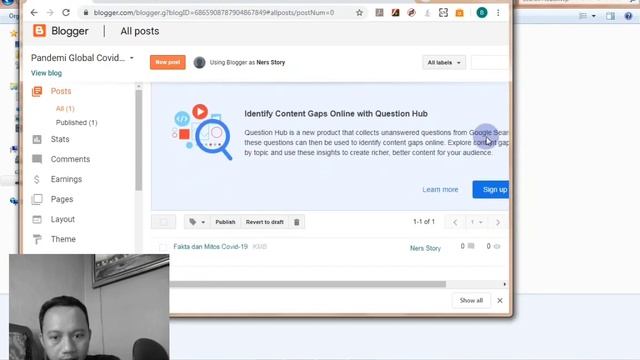This screenshot has height=360, width=640.
Task: Click the Comments sidebar icon
Action: pyautogui.click(x=37, y=159)
